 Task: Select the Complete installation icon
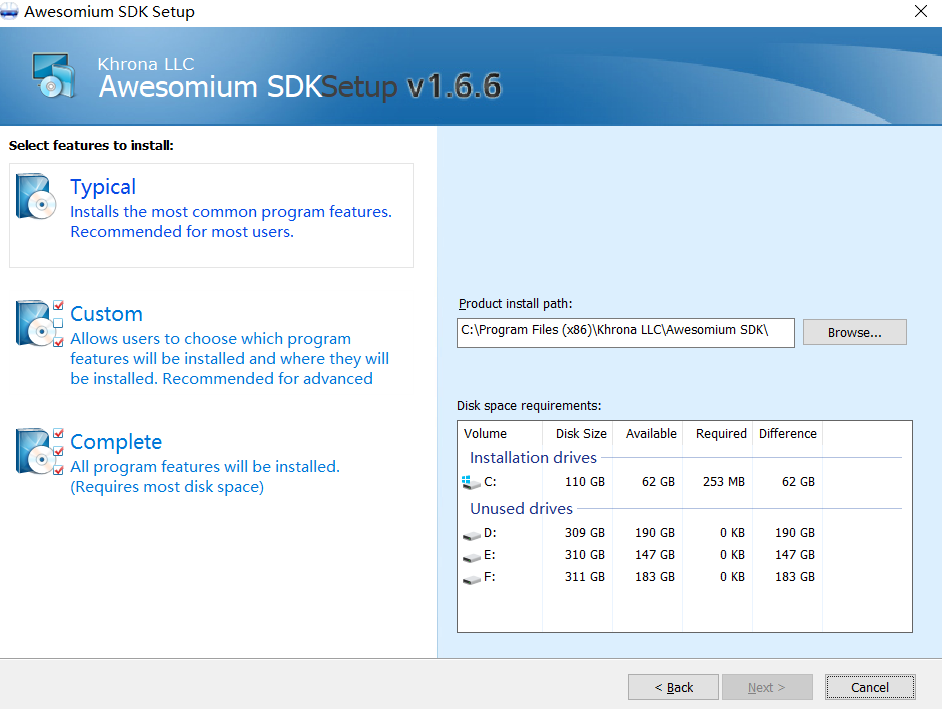click(x=40, y=451)
